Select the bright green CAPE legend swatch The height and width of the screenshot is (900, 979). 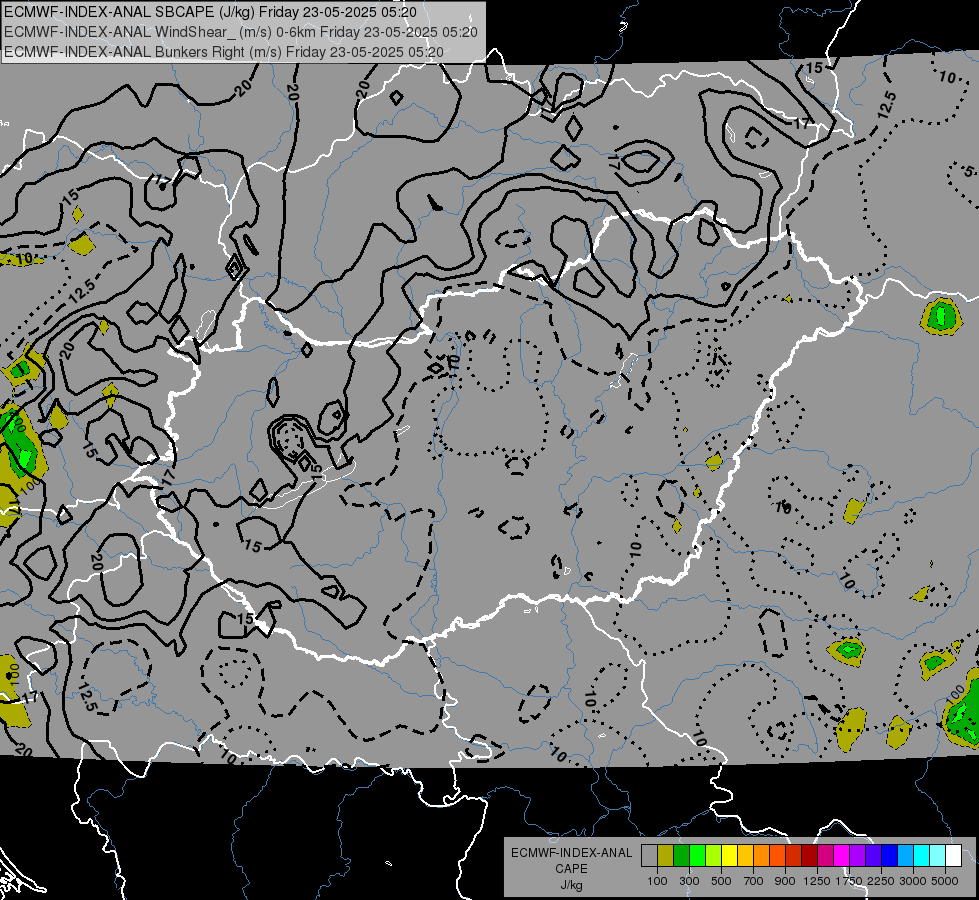click(x=697, y=856)
